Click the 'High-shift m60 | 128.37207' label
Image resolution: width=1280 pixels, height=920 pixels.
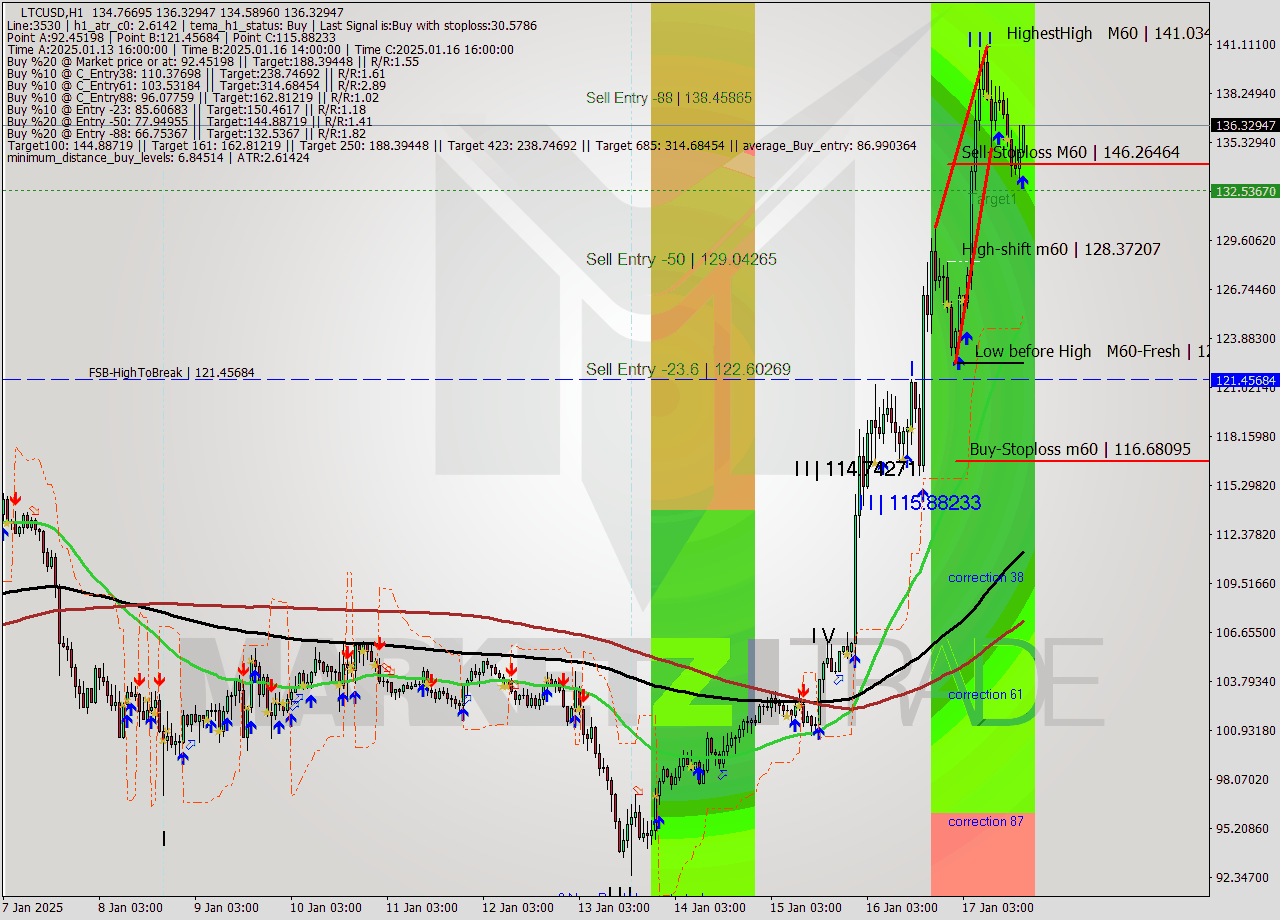pos(1061,249)
